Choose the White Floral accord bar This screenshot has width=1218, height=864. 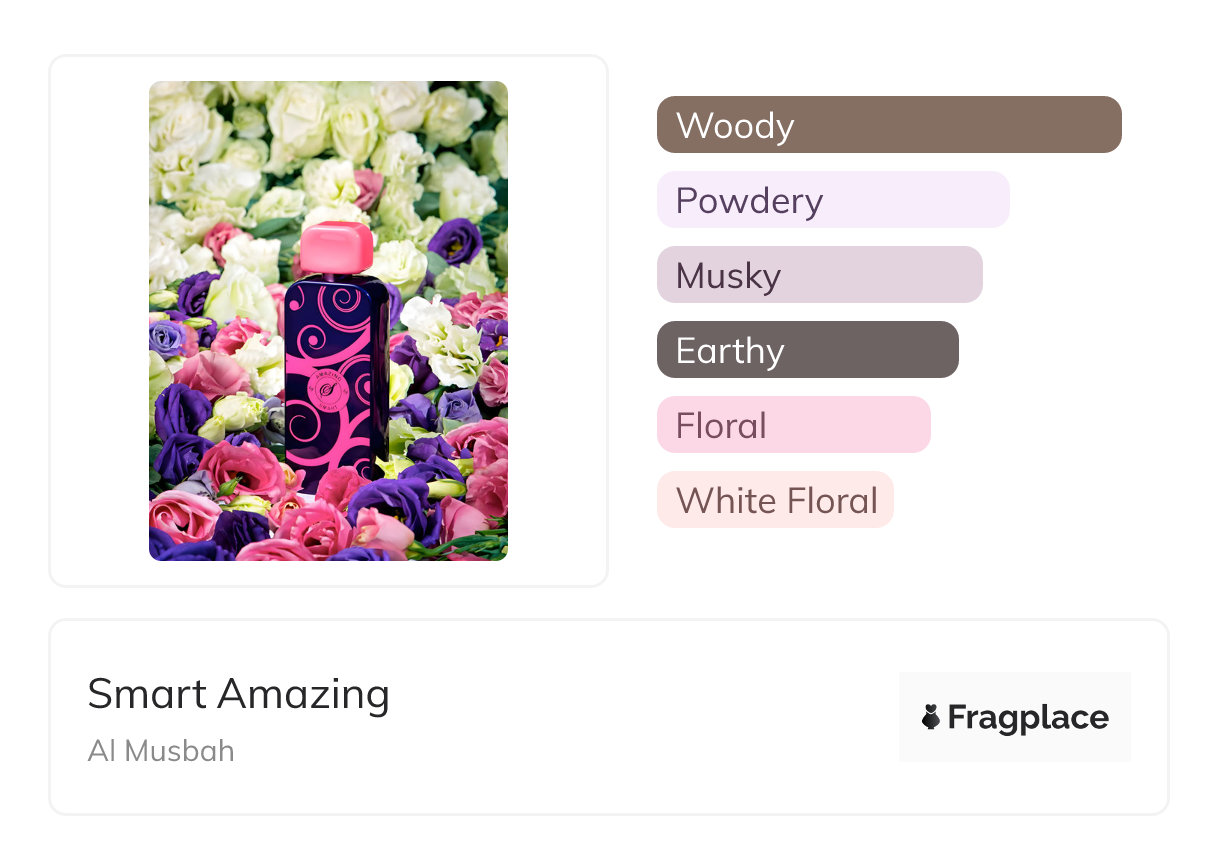774,500
